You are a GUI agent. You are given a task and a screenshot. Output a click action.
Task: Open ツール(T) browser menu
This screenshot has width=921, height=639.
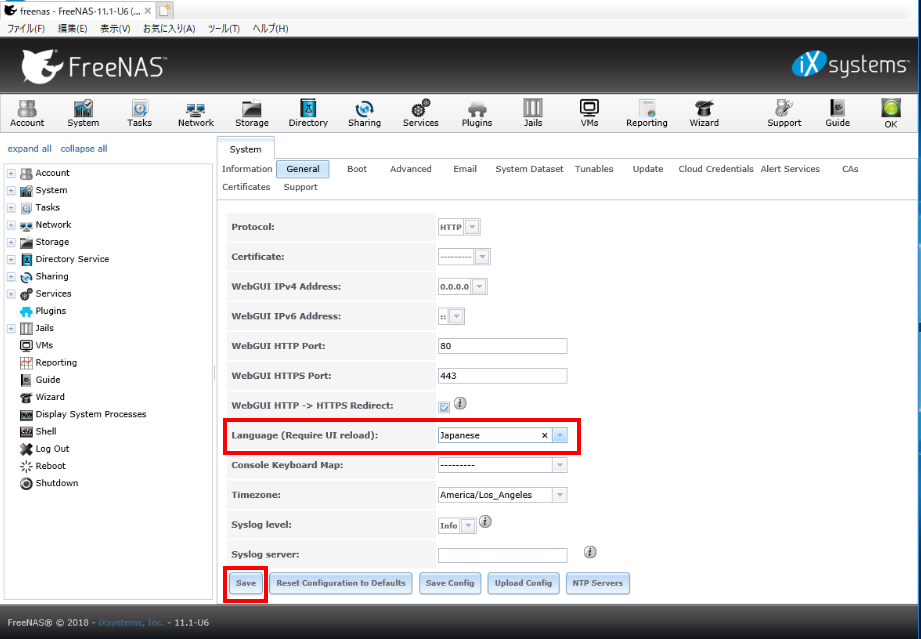point(224,28)
